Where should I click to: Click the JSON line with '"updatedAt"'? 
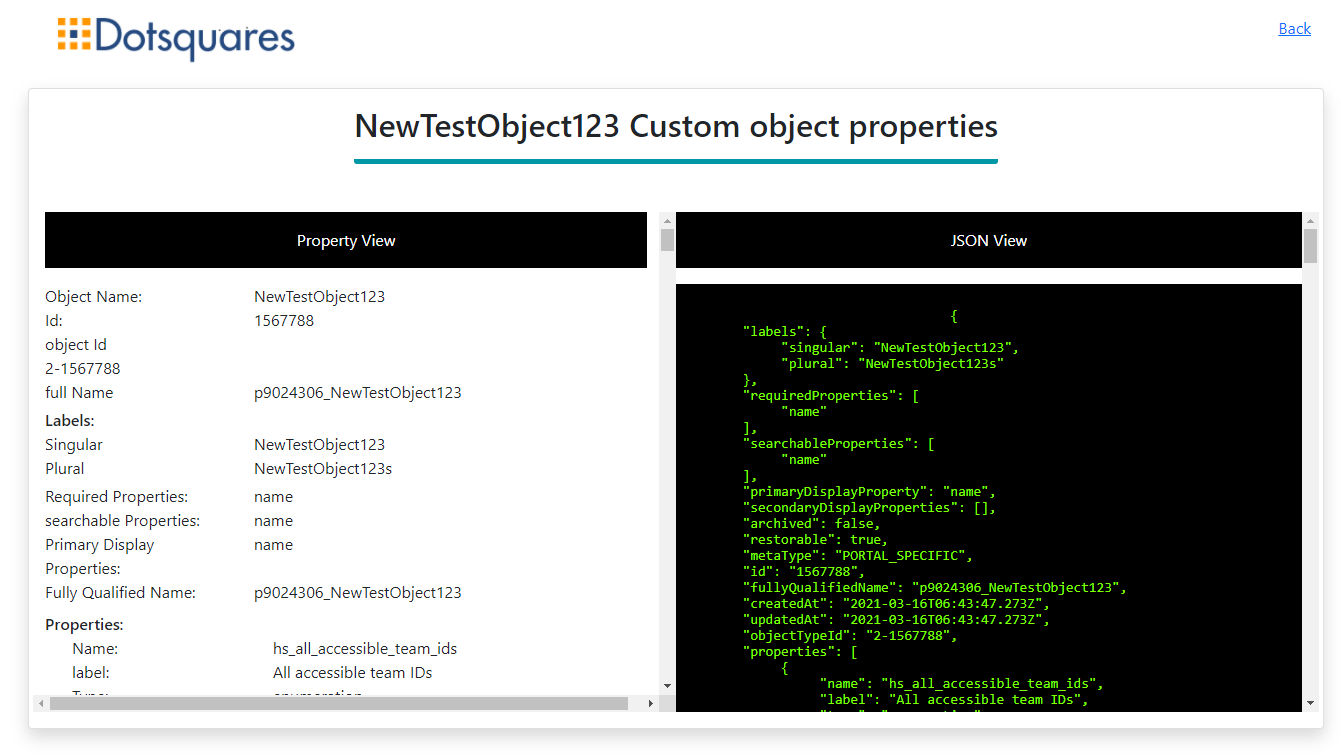[896, 620]
